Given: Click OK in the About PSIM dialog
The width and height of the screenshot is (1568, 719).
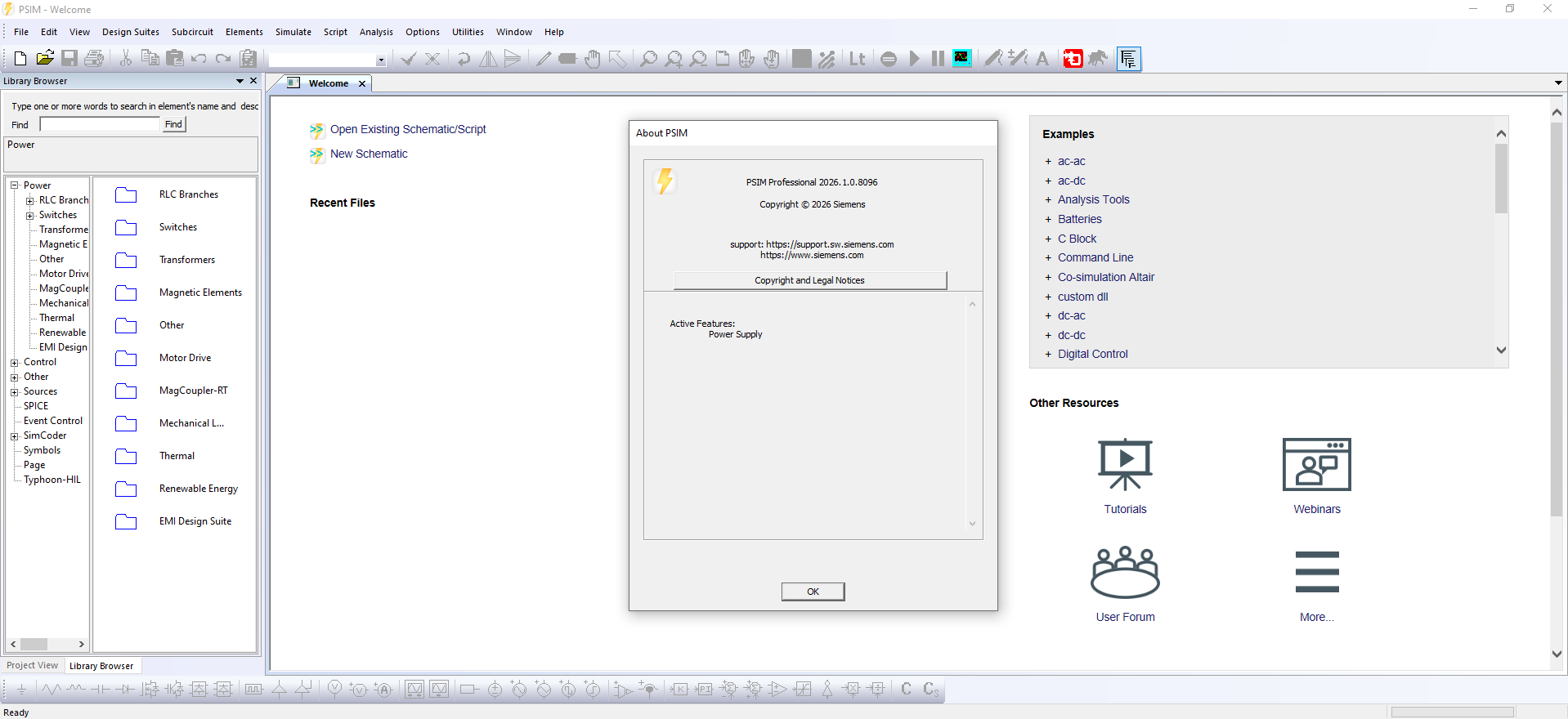Looking at the screenshot, I should pos(813,592).
